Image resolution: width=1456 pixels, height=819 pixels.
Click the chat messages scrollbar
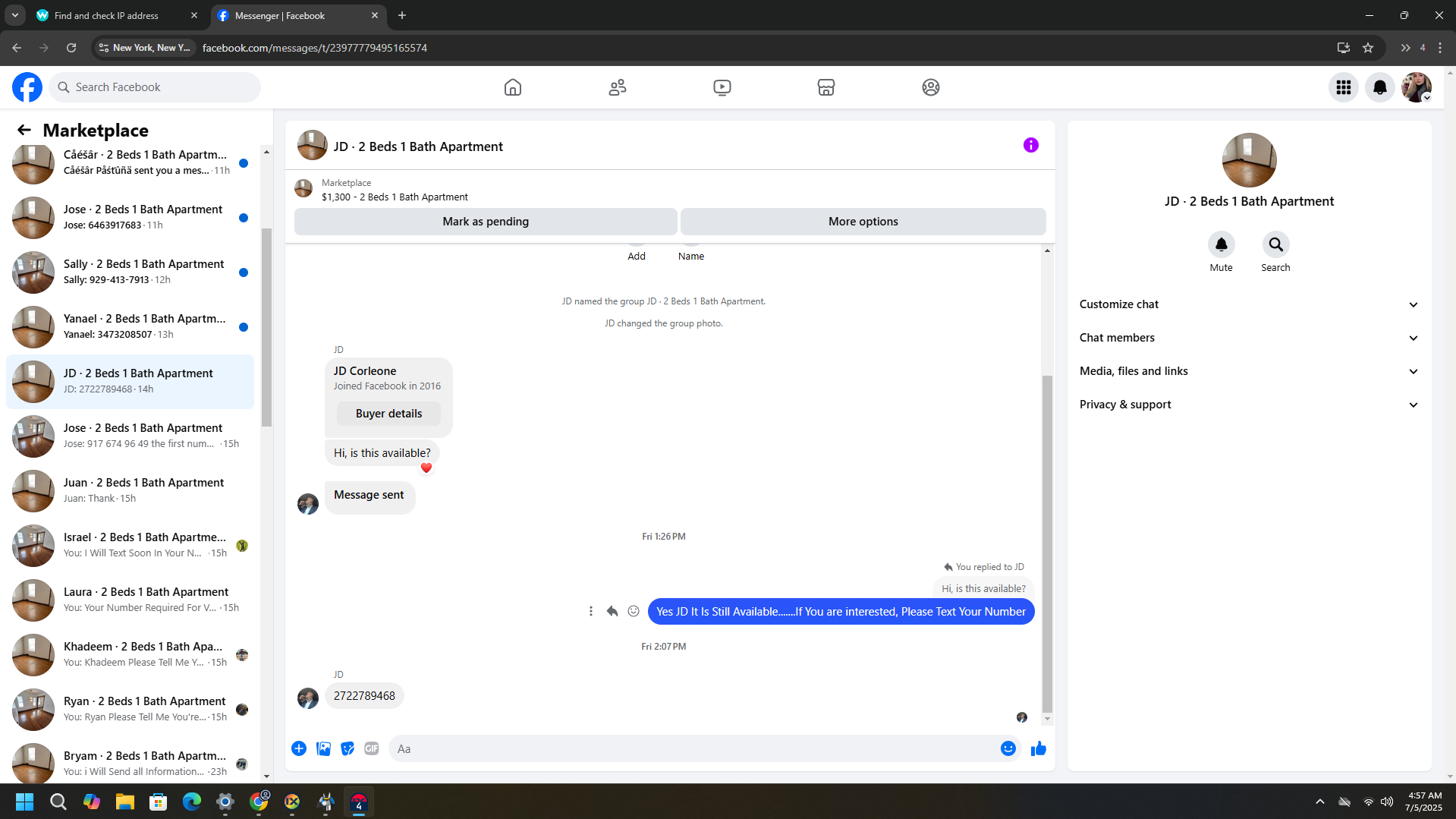tap(1047, 543)
